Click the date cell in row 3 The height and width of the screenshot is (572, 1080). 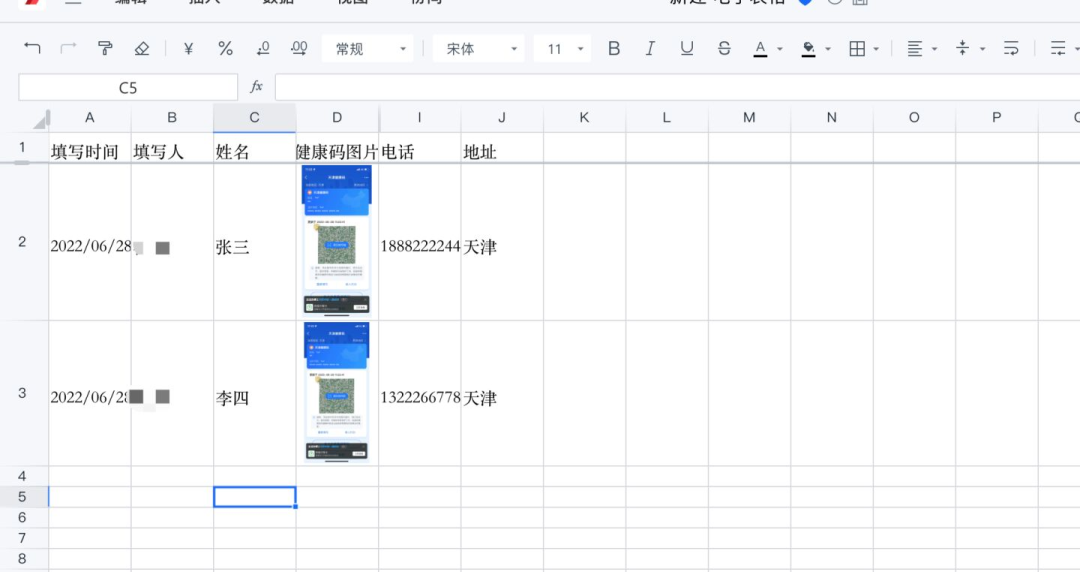click(90, 394)
